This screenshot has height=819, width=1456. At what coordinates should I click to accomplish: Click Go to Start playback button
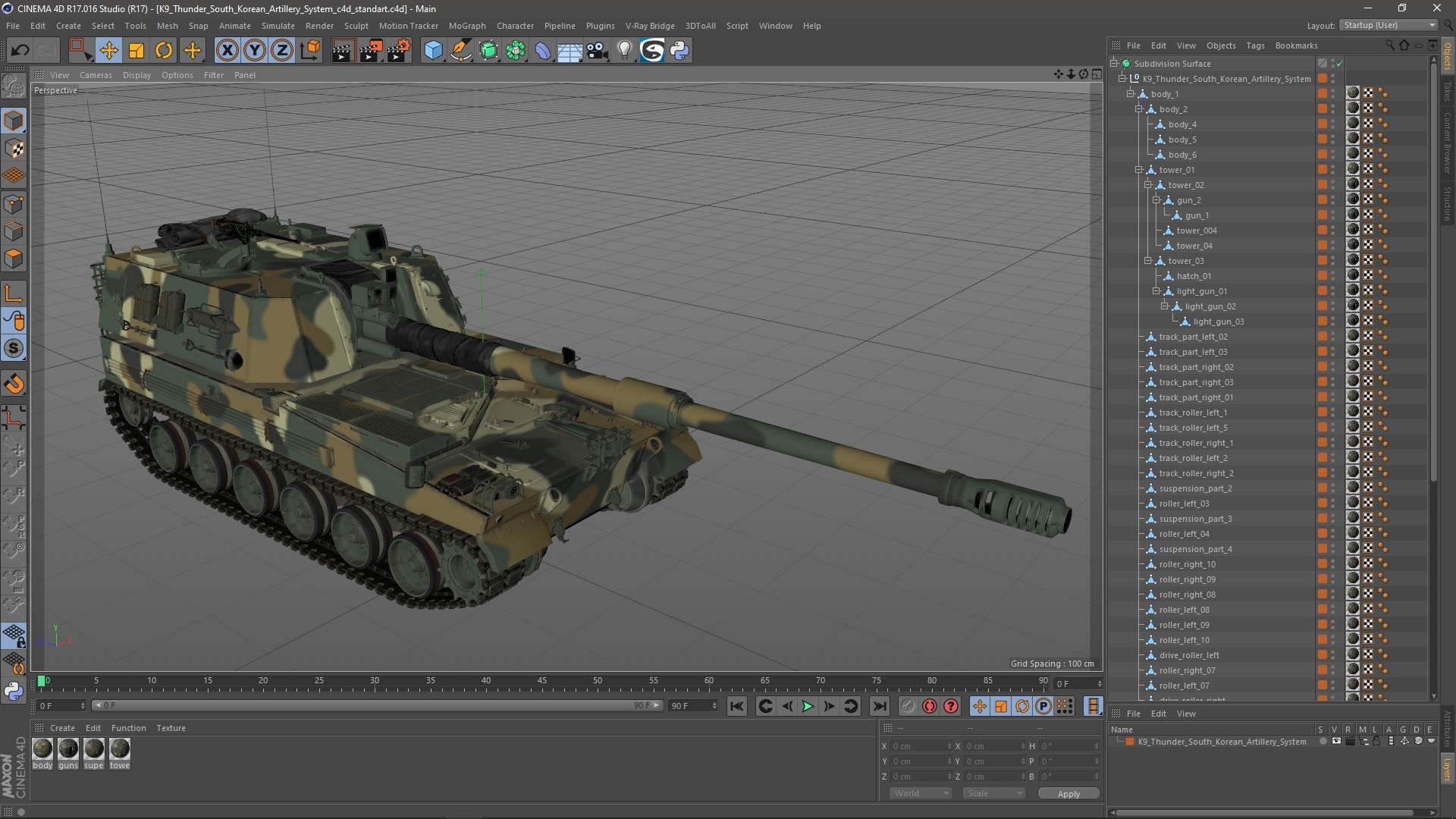point(737,706)
